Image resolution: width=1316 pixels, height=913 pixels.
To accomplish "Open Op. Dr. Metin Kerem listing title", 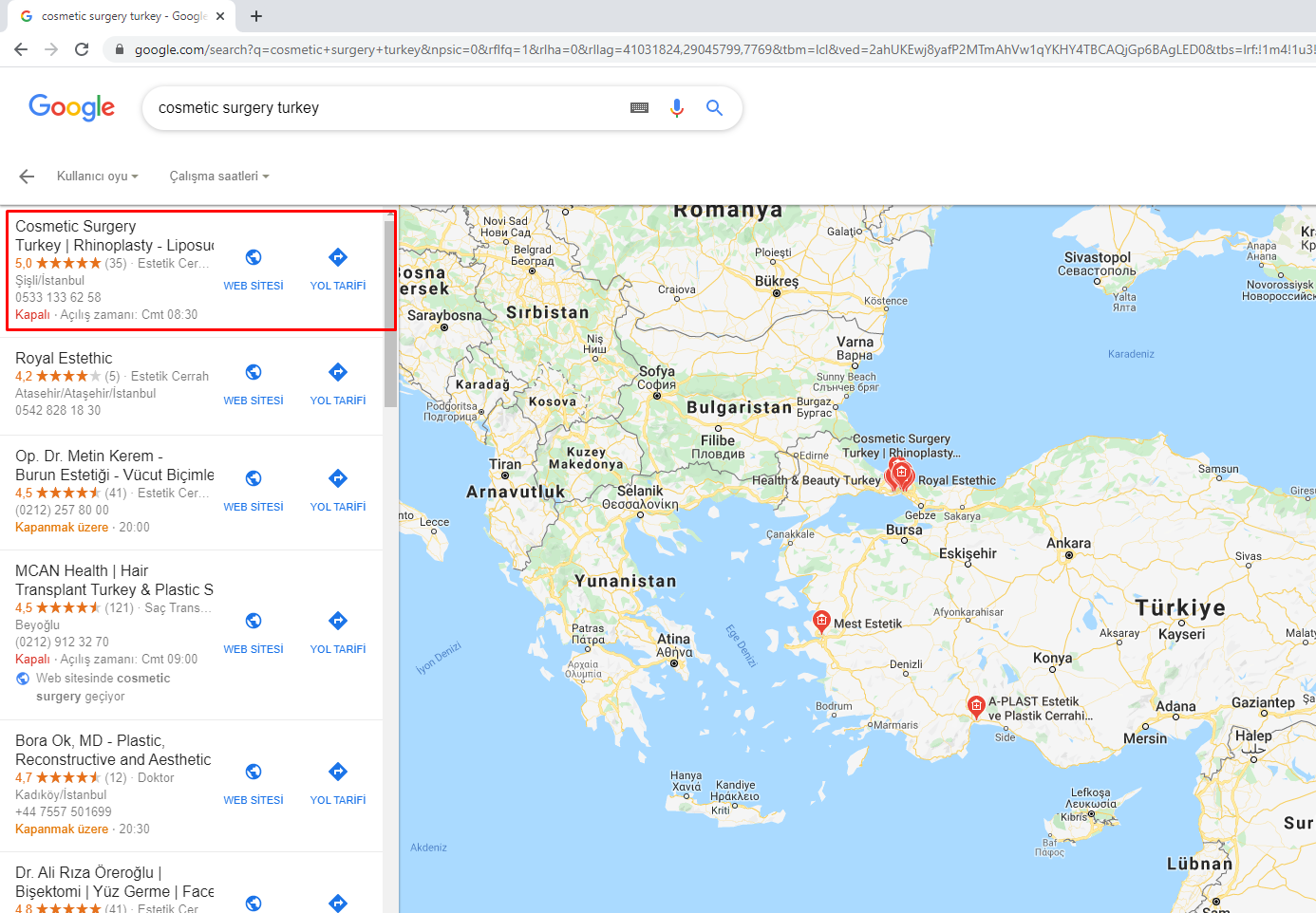I will (x=114, y=465).
